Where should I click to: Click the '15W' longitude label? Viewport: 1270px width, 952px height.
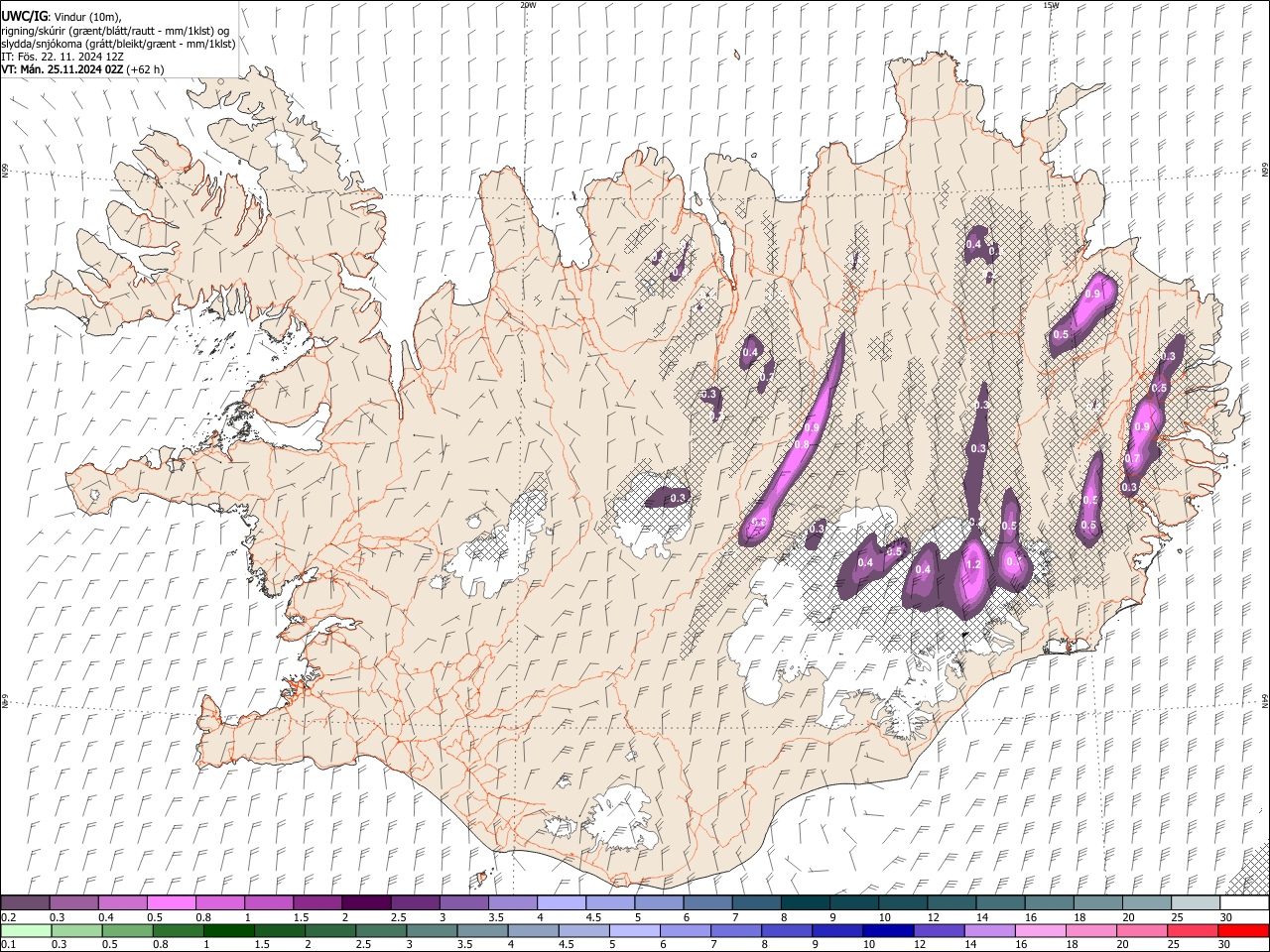1050,5
